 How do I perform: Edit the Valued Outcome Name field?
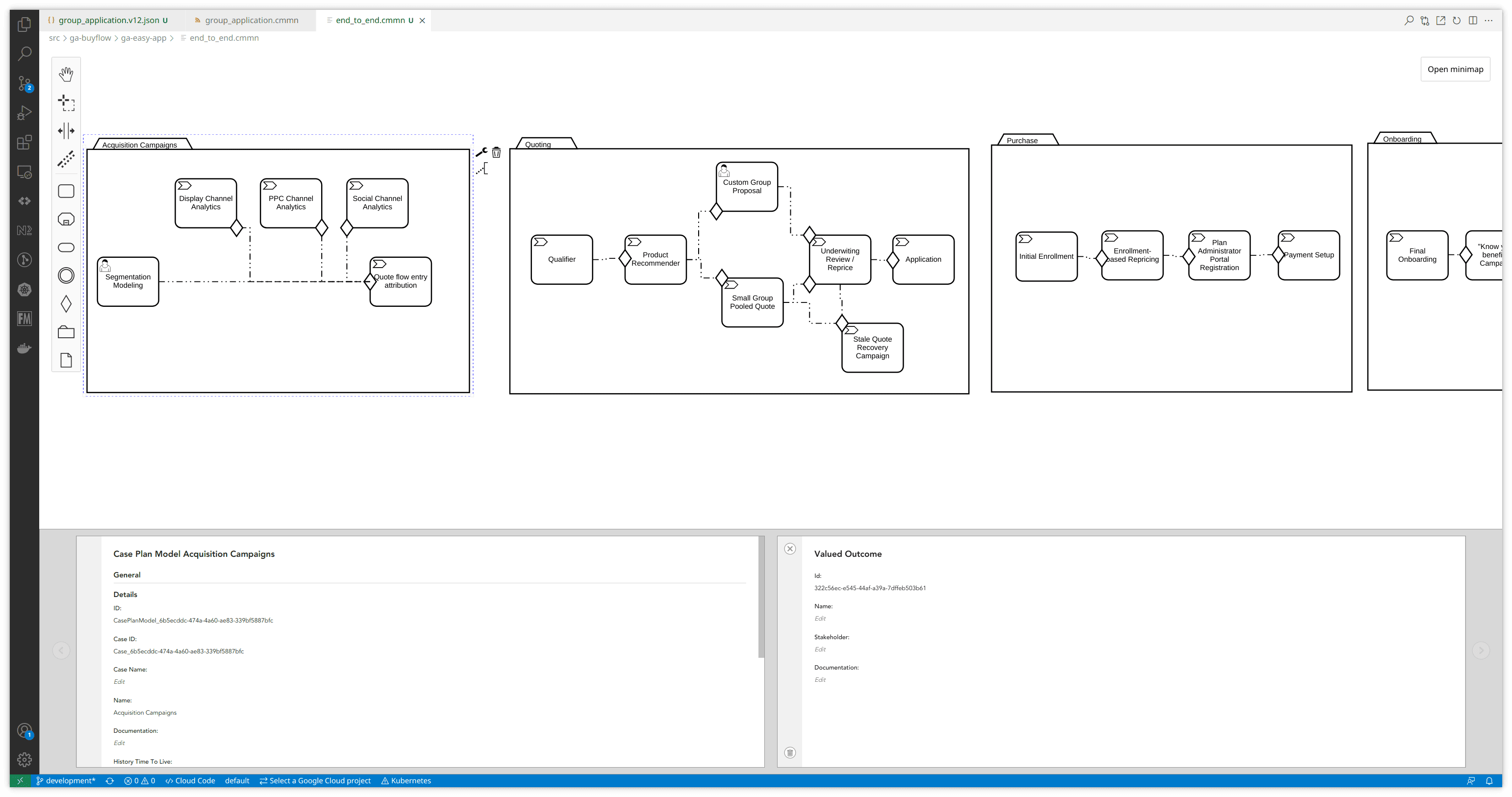820,619
